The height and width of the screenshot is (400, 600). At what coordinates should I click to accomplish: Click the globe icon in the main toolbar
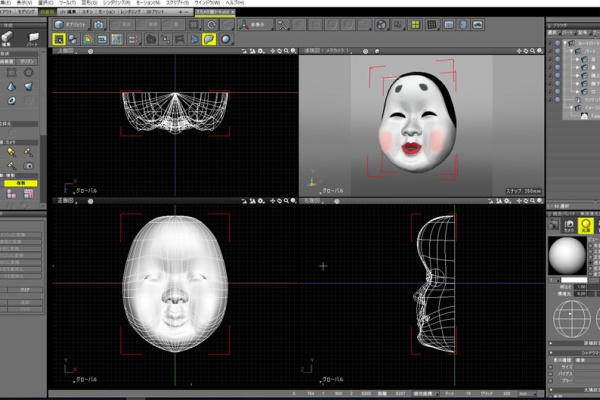pos(381,25)
